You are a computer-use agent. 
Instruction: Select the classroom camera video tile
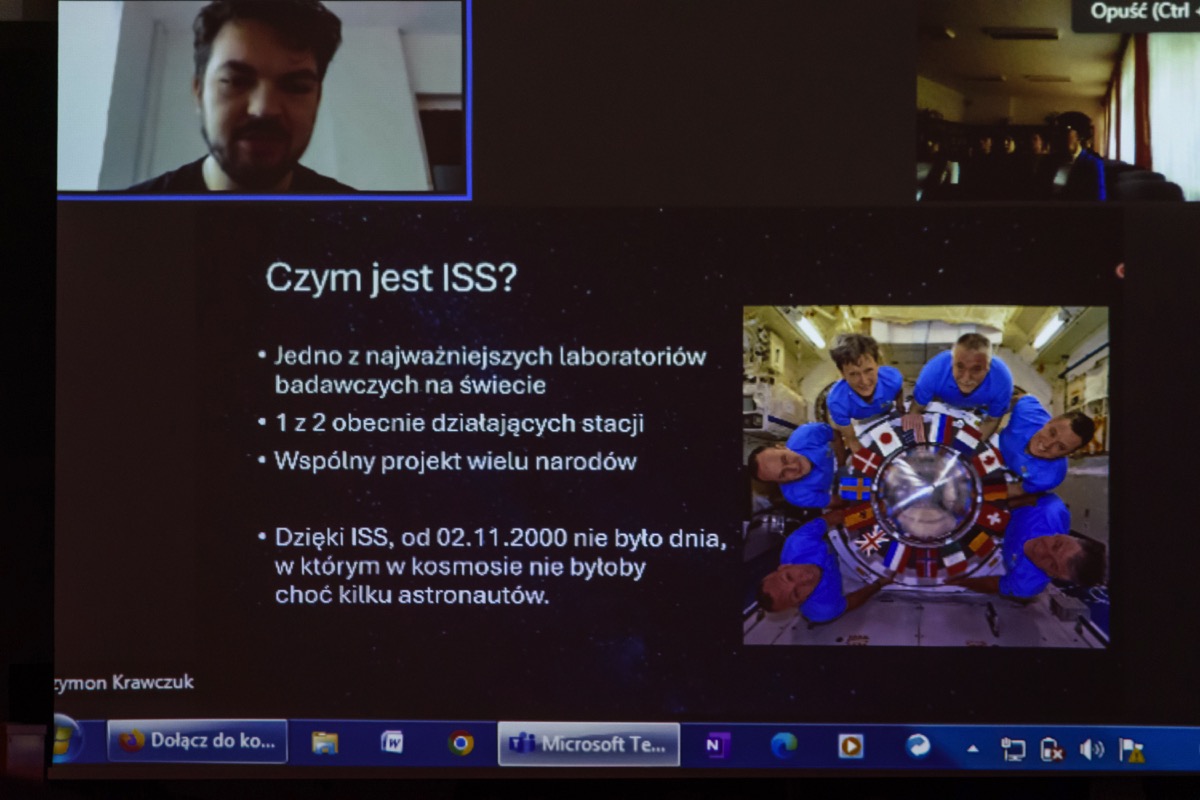(1057, 110)
